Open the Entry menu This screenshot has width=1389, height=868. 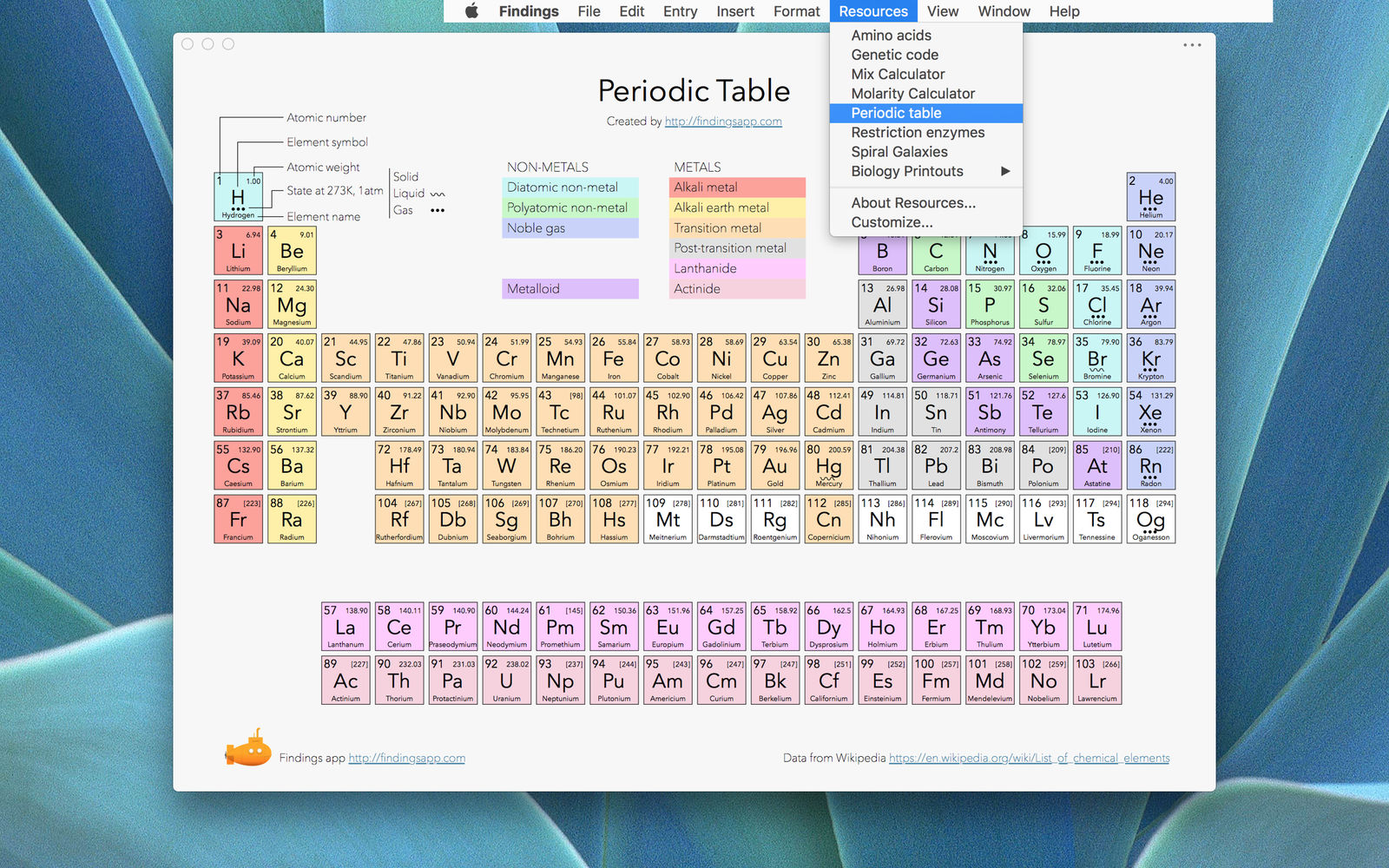(680, 11)
